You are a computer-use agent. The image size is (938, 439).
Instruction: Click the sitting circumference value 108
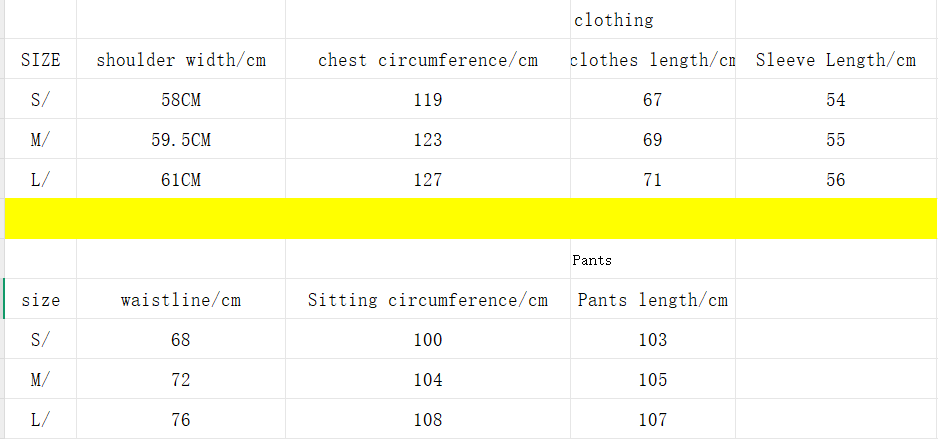428,420
